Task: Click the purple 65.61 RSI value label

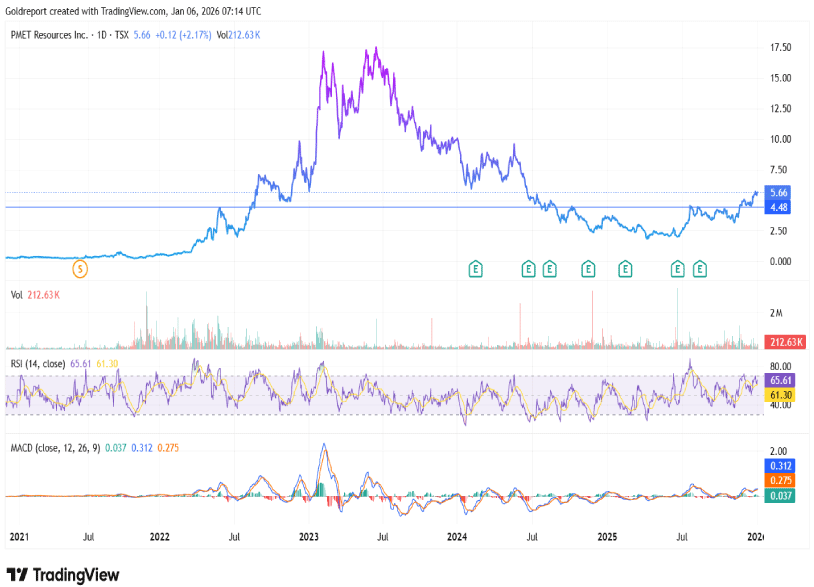Action: coord(780,381)
